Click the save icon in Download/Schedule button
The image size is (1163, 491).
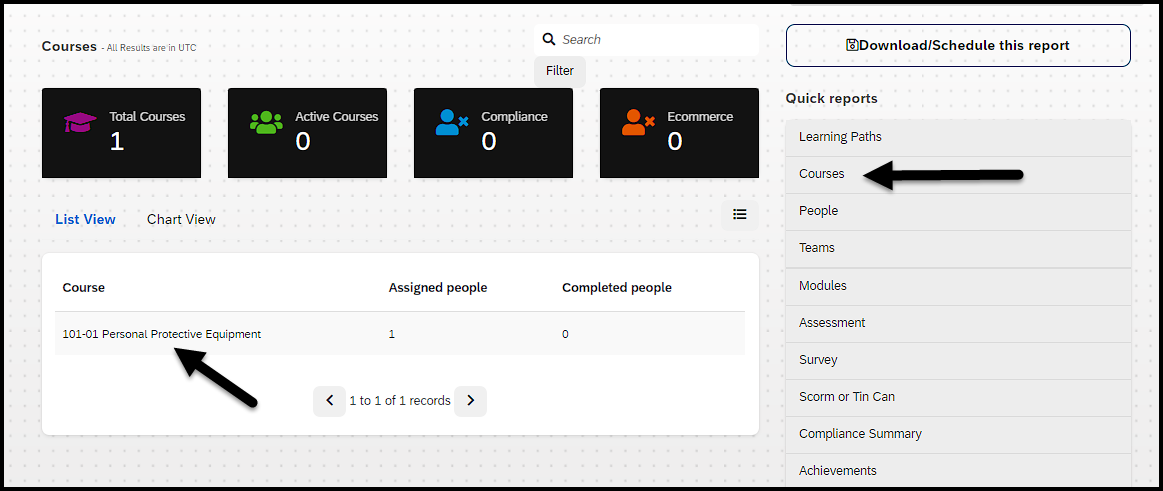point(852,45)
